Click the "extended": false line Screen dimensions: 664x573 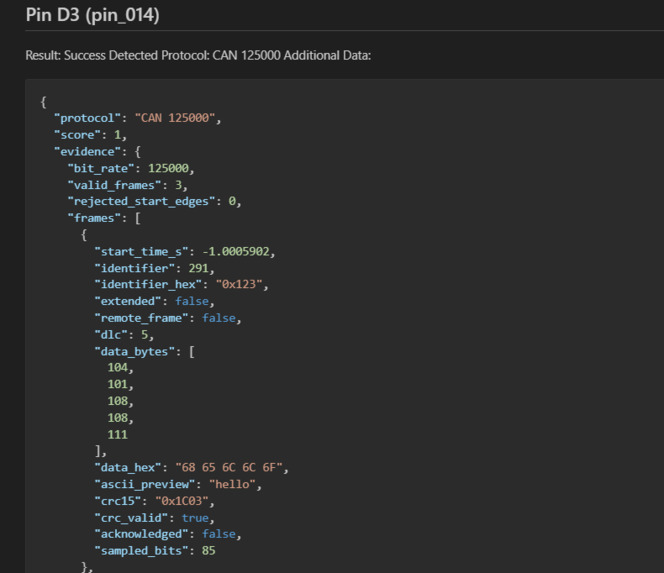point(155,301)
